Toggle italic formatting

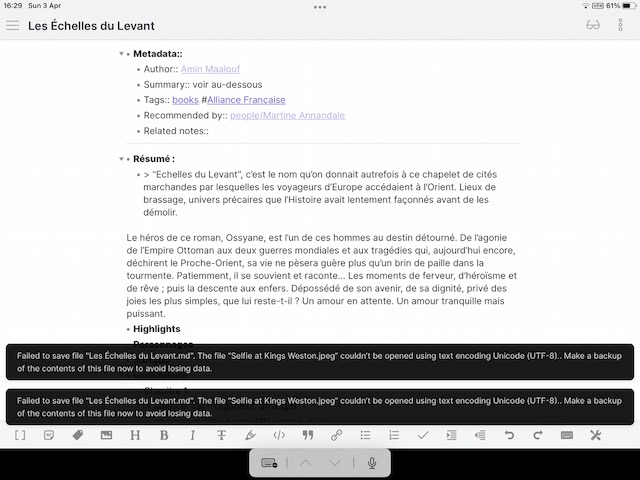point(193,435)
